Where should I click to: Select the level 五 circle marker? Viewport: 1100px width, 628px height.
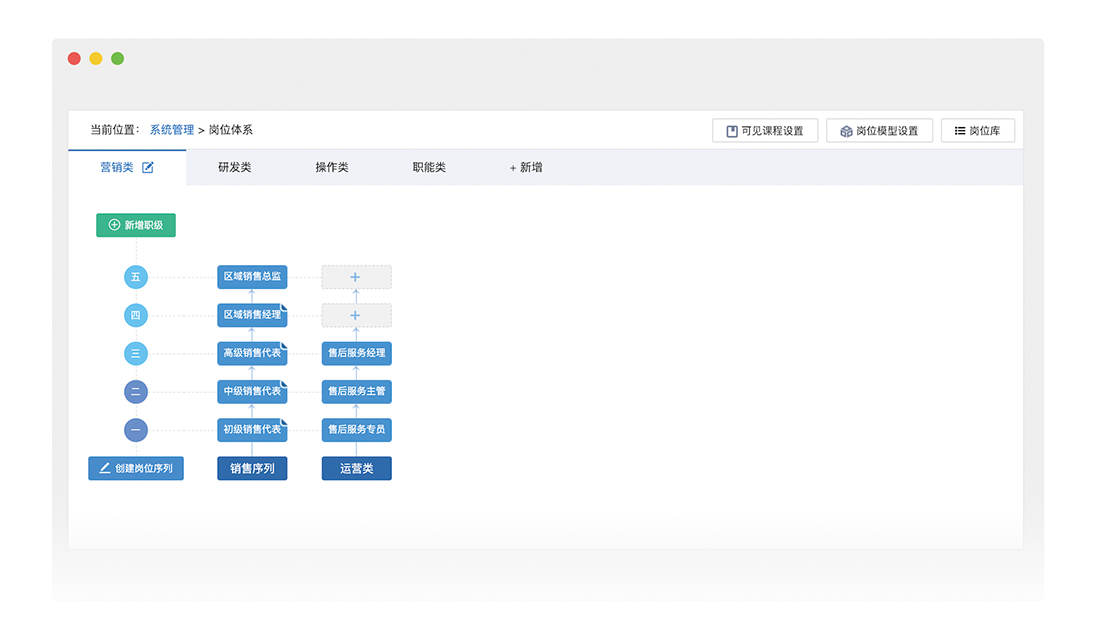[136, 277]
